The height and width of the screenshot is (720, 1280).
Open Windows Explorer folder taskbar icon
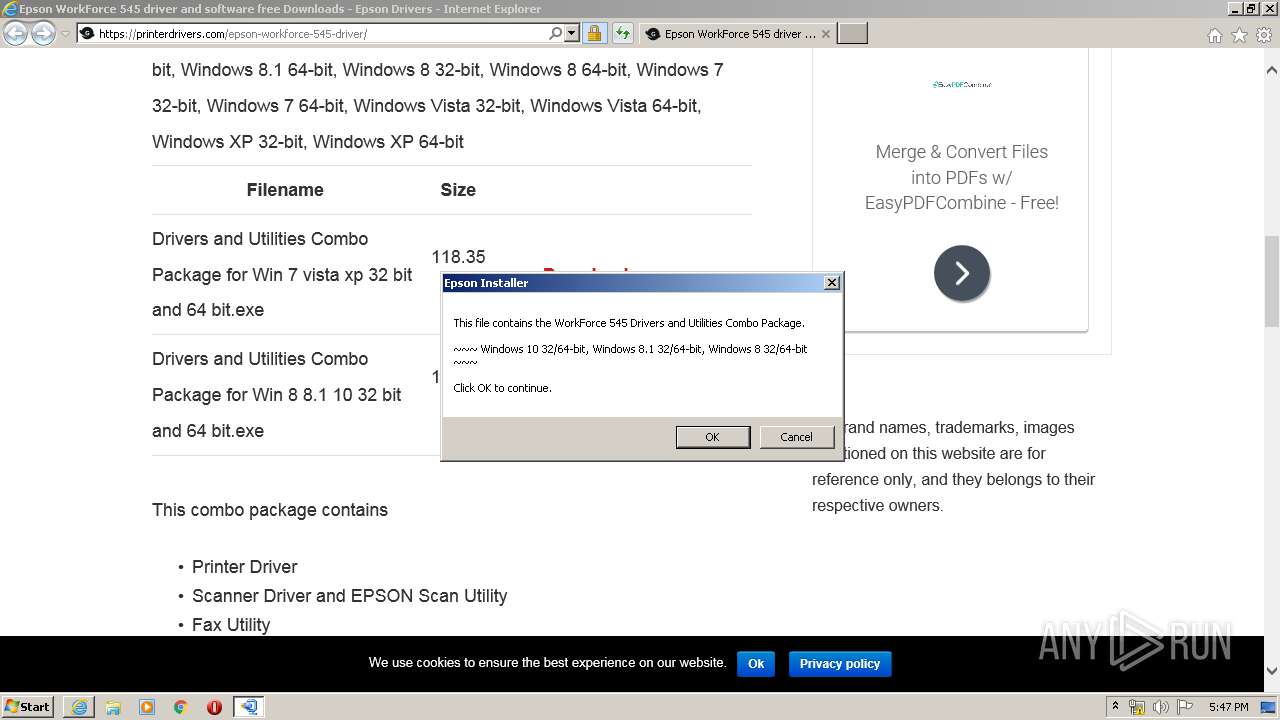click(x=113, y=707)
